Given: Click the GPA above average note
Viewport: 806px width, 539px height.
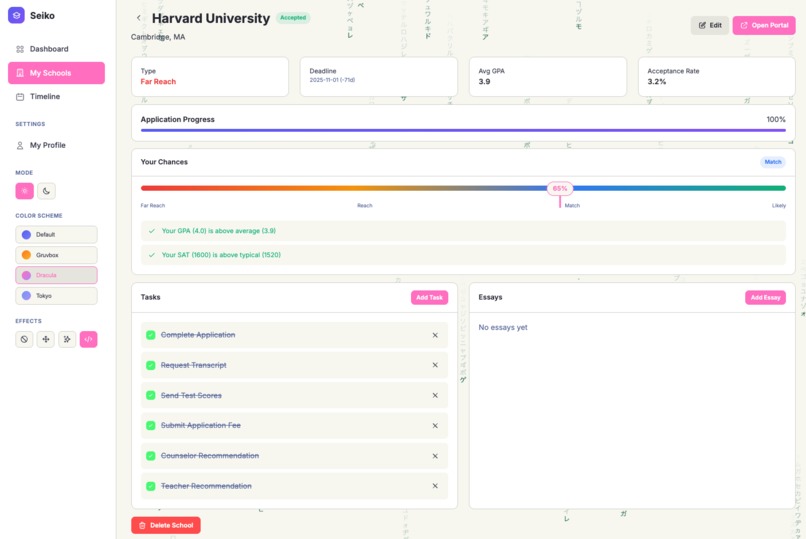Looking at the screenshot, I should (463, 231).
